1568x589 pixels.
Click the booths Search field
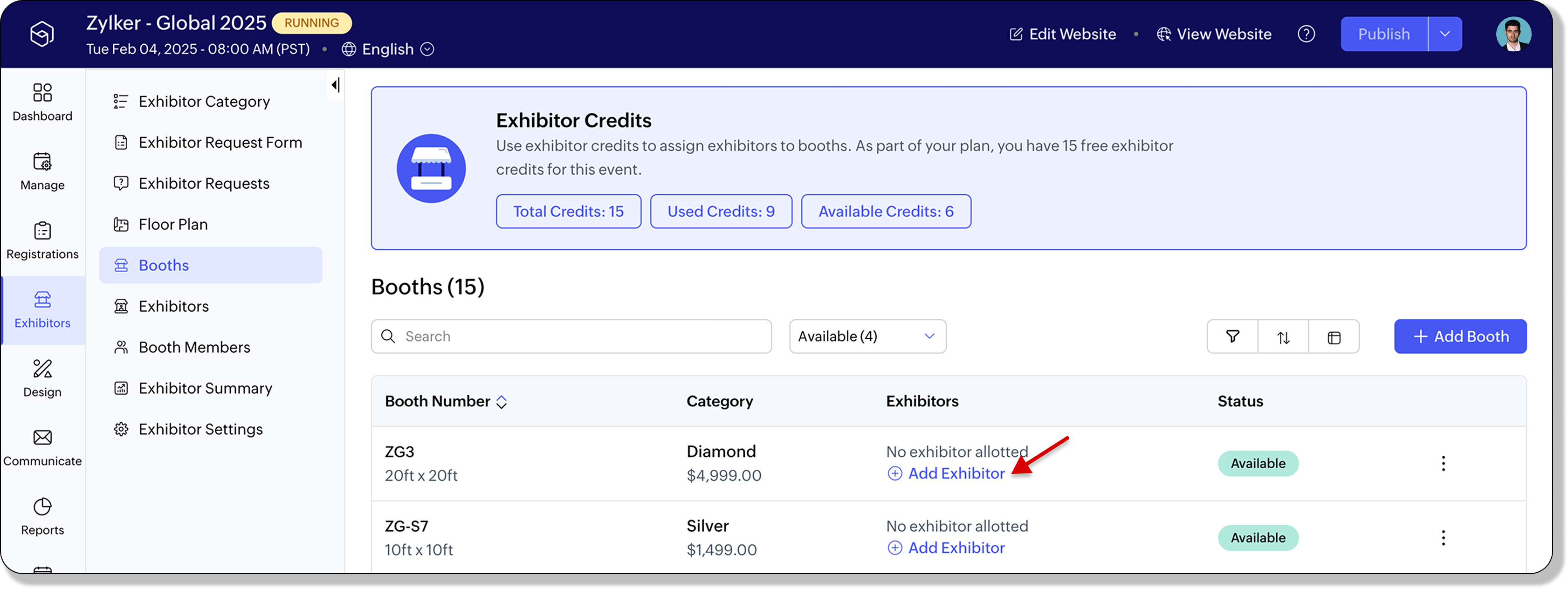[x=571, y=336]
